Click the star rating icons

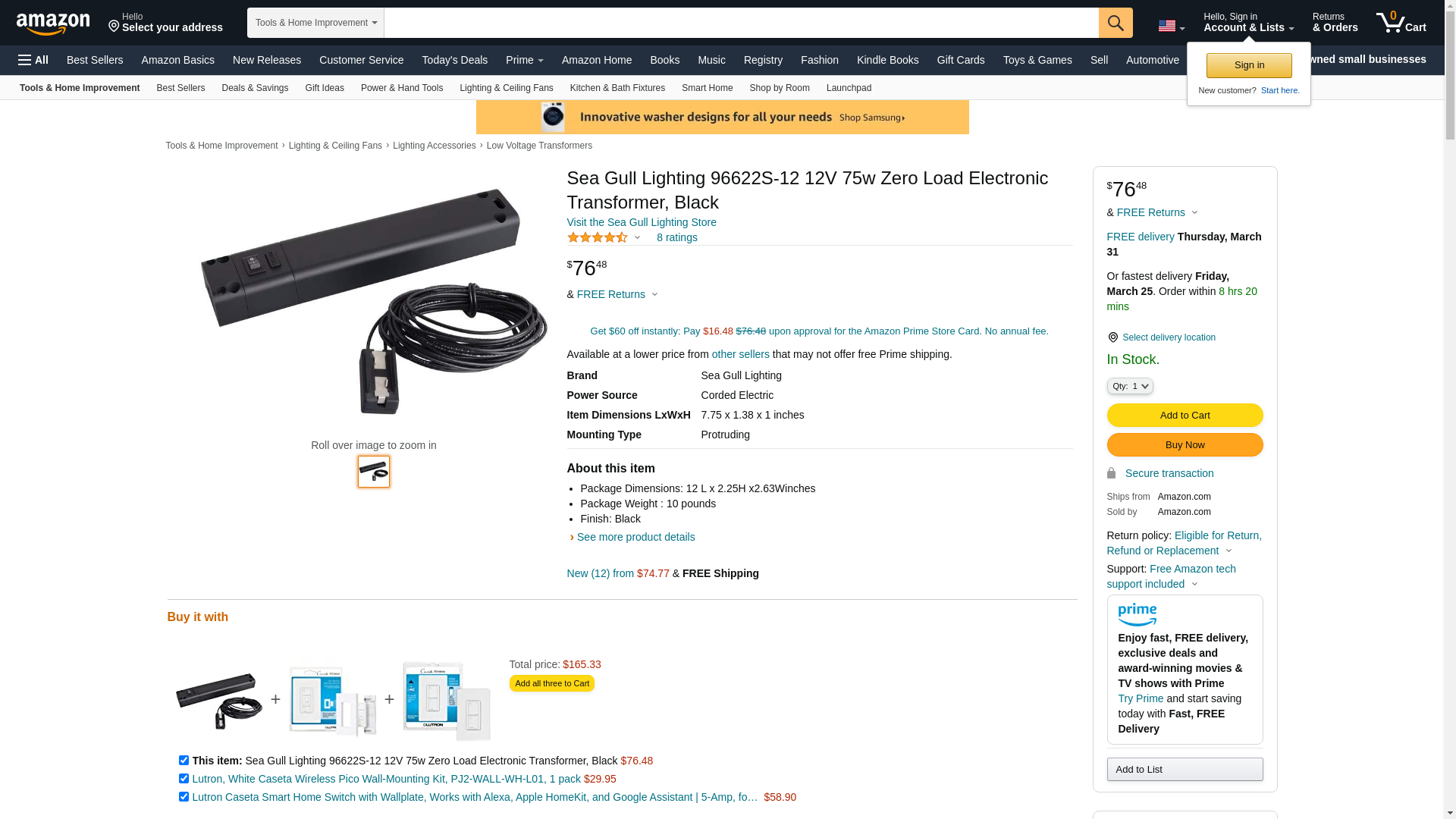point(598,238)
